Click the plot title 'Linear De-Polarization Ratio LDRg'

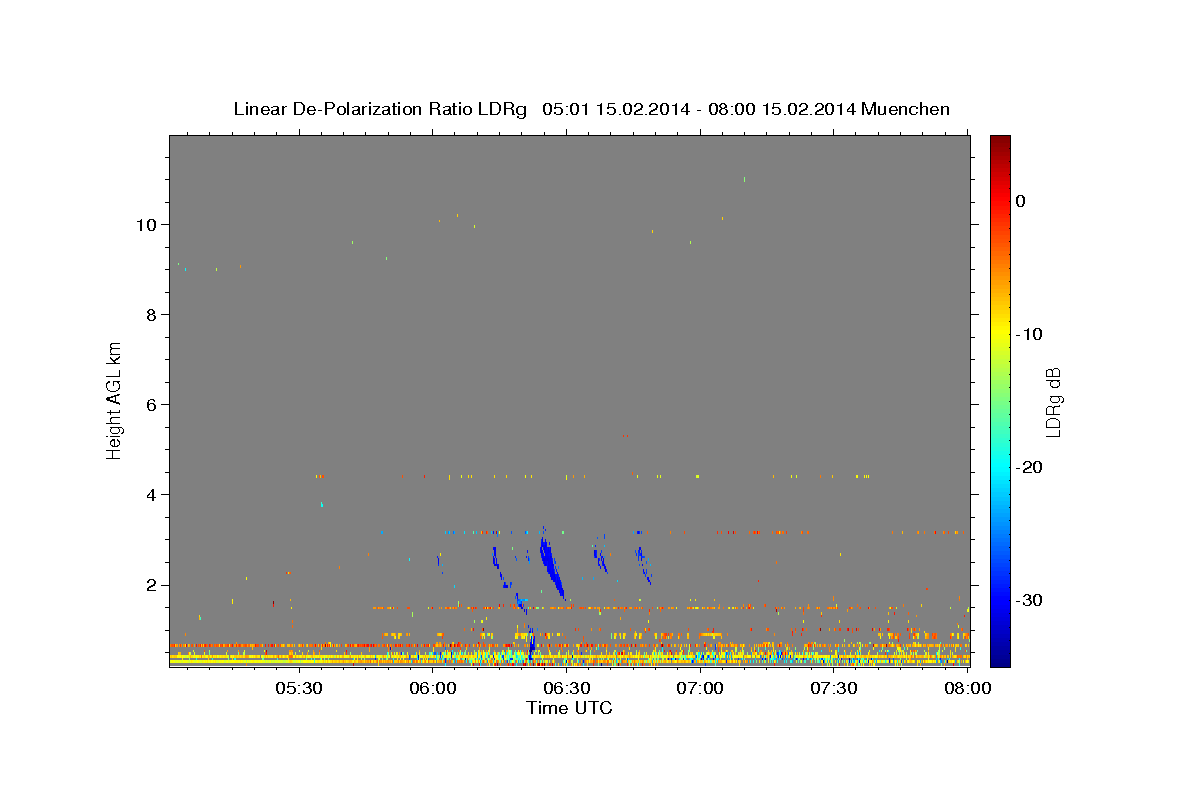pos(380,109)
